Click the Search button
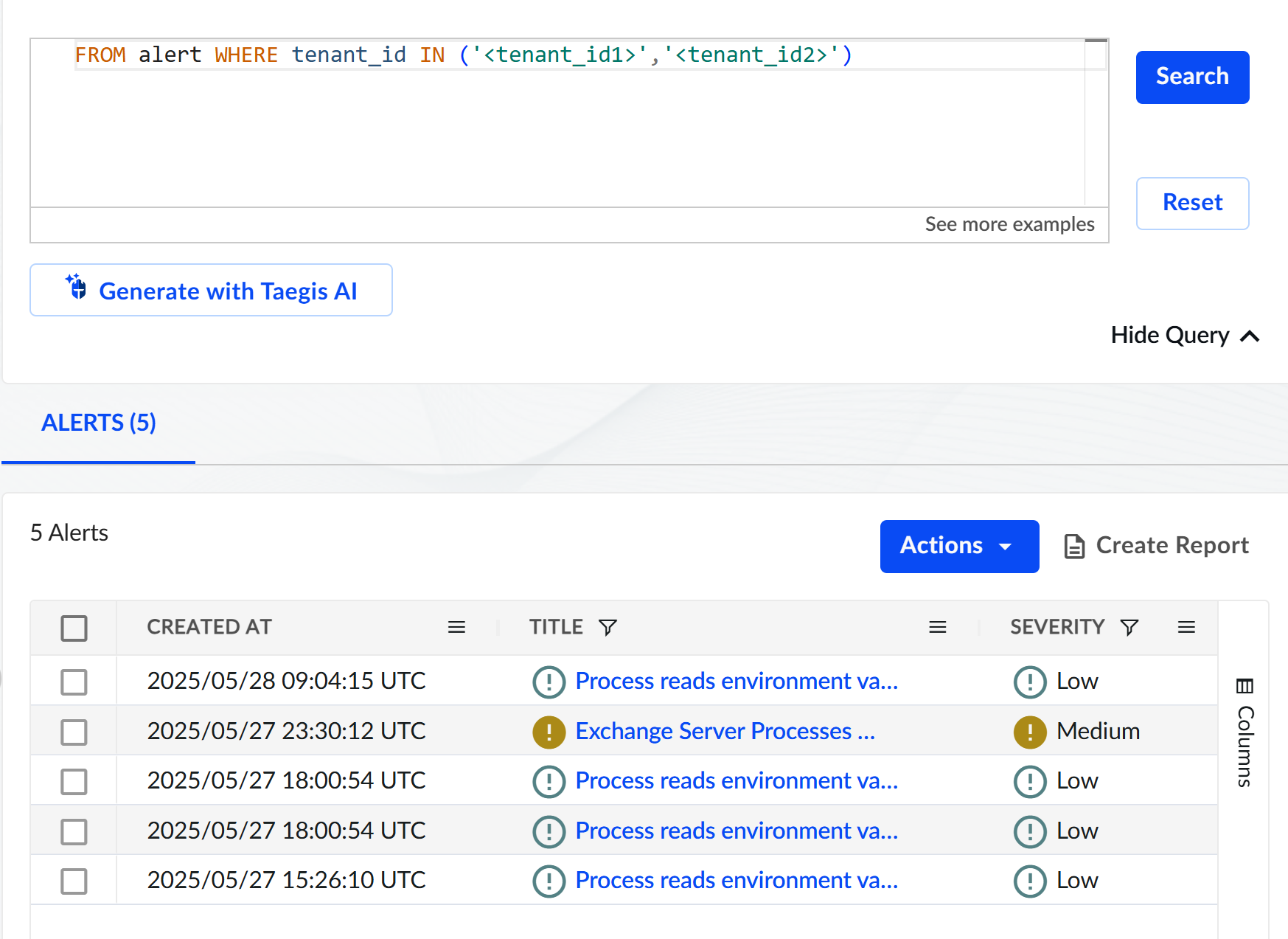 pos(1192,77)
